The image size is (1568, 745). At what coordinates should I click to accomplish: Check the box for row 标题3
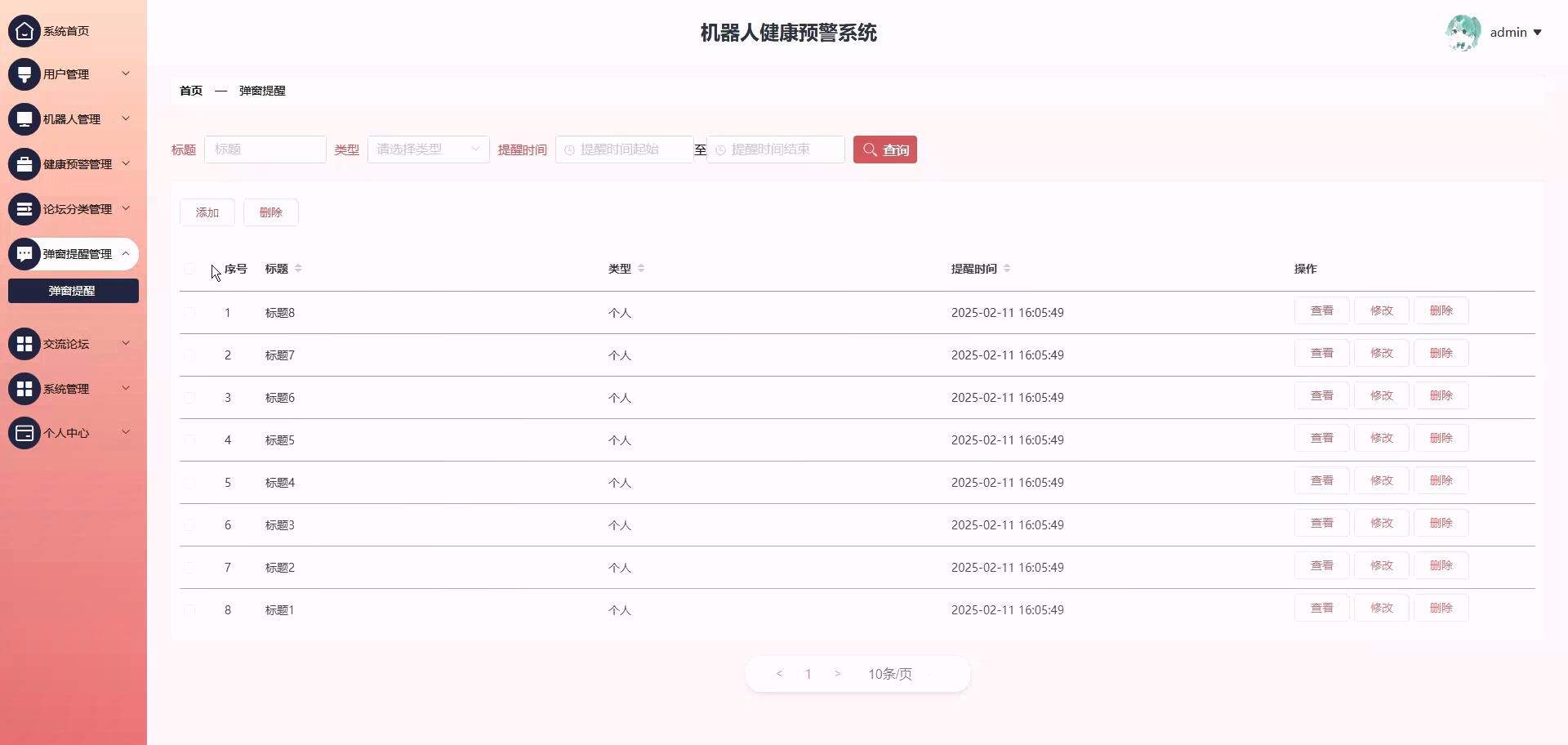click(x=189, y=525)
